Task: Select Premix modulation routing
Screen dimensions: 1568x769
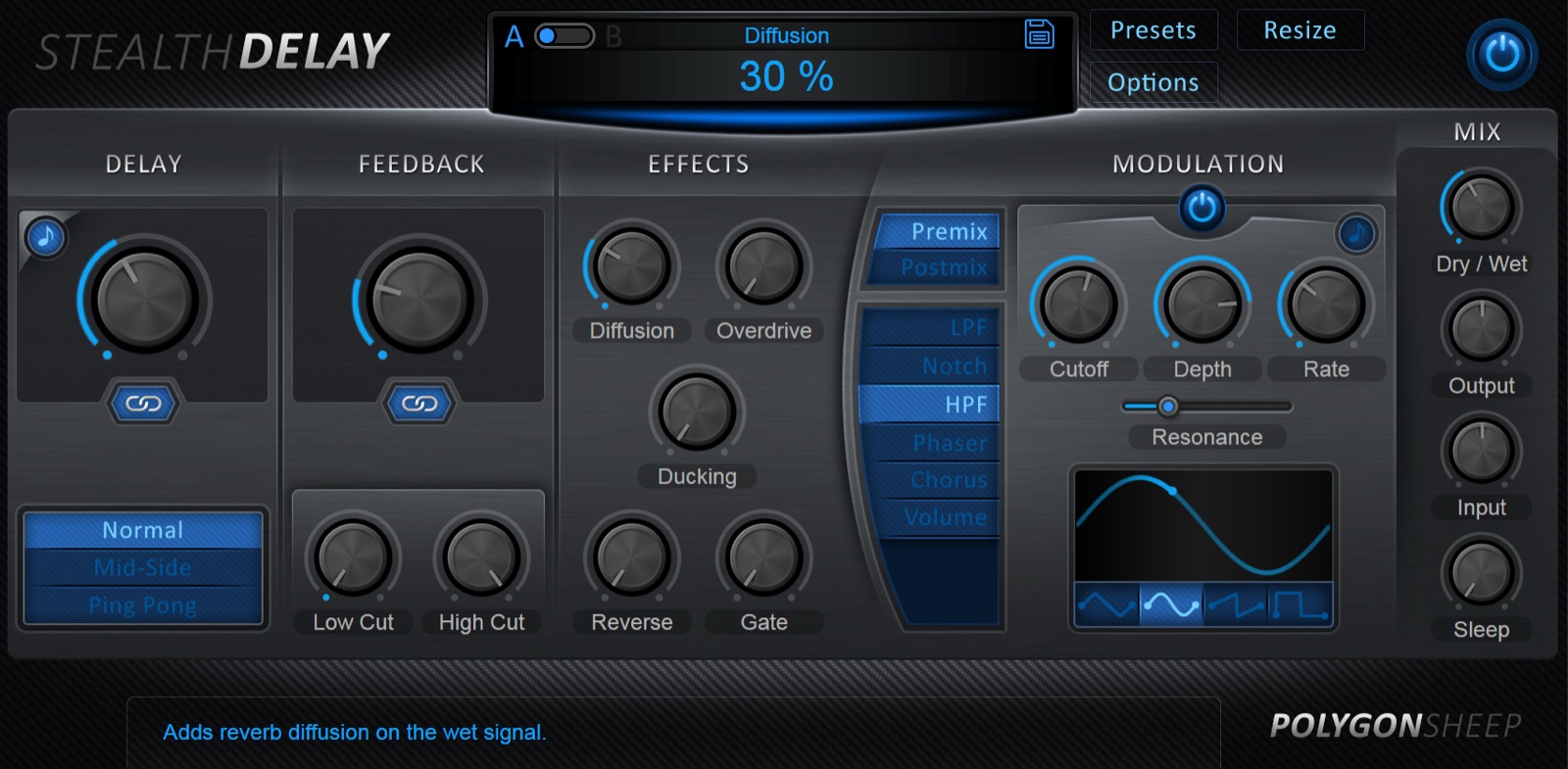Action: pos(938,231)
